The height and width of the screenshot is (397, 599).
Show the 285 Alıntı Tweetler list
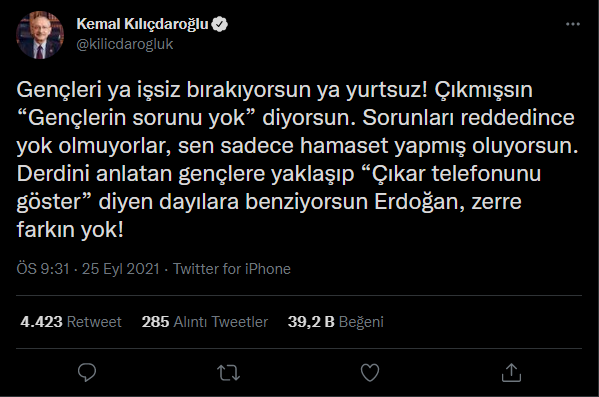[x=205, y=322]
